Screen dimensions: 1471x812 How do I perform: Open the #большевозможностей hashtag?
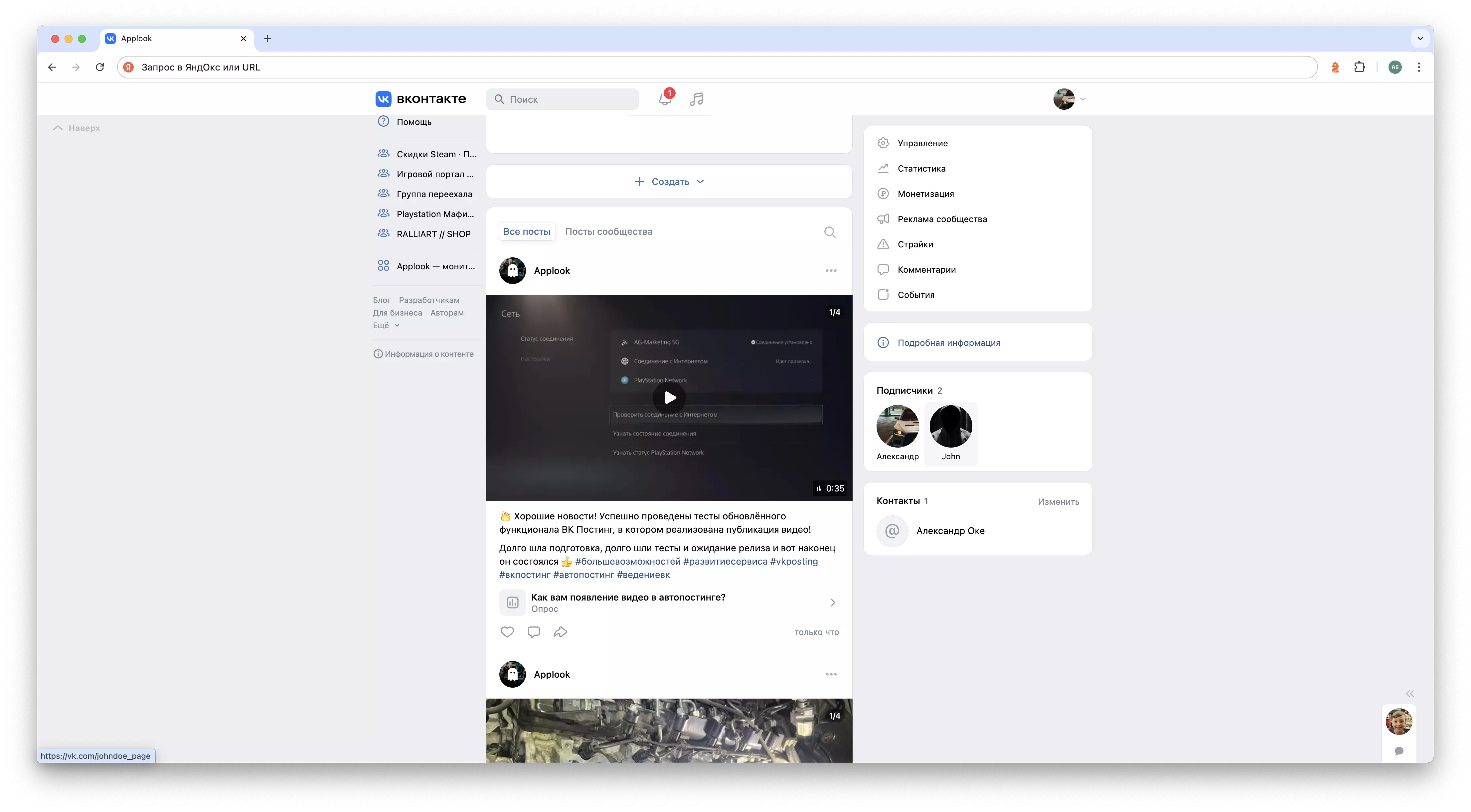click(x=628, y=562)
